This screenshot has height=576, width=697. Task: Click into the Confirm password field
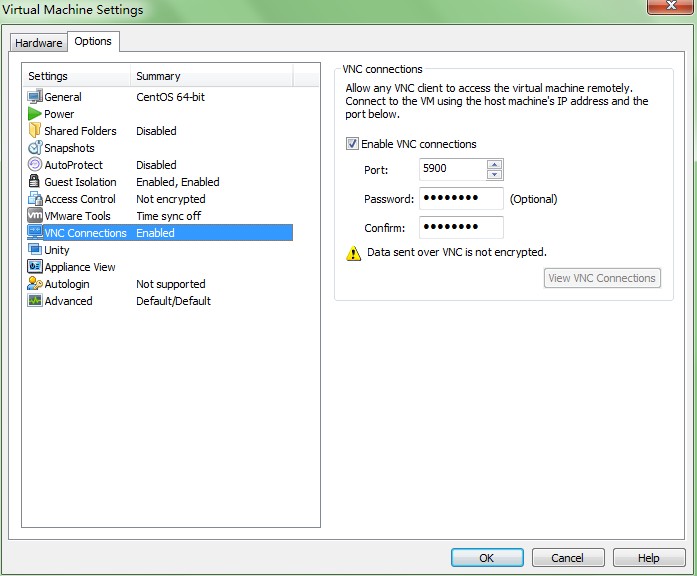coord(461,227)
